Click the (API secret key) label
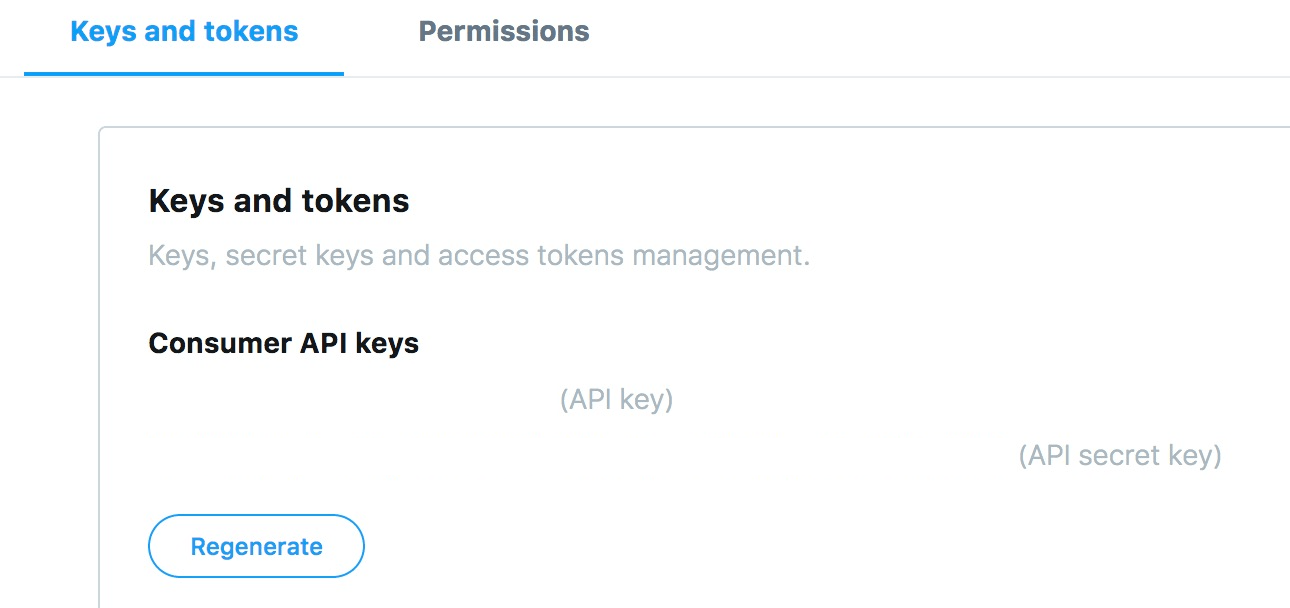Screen dimensions: 1290x608 [1120, 456]
